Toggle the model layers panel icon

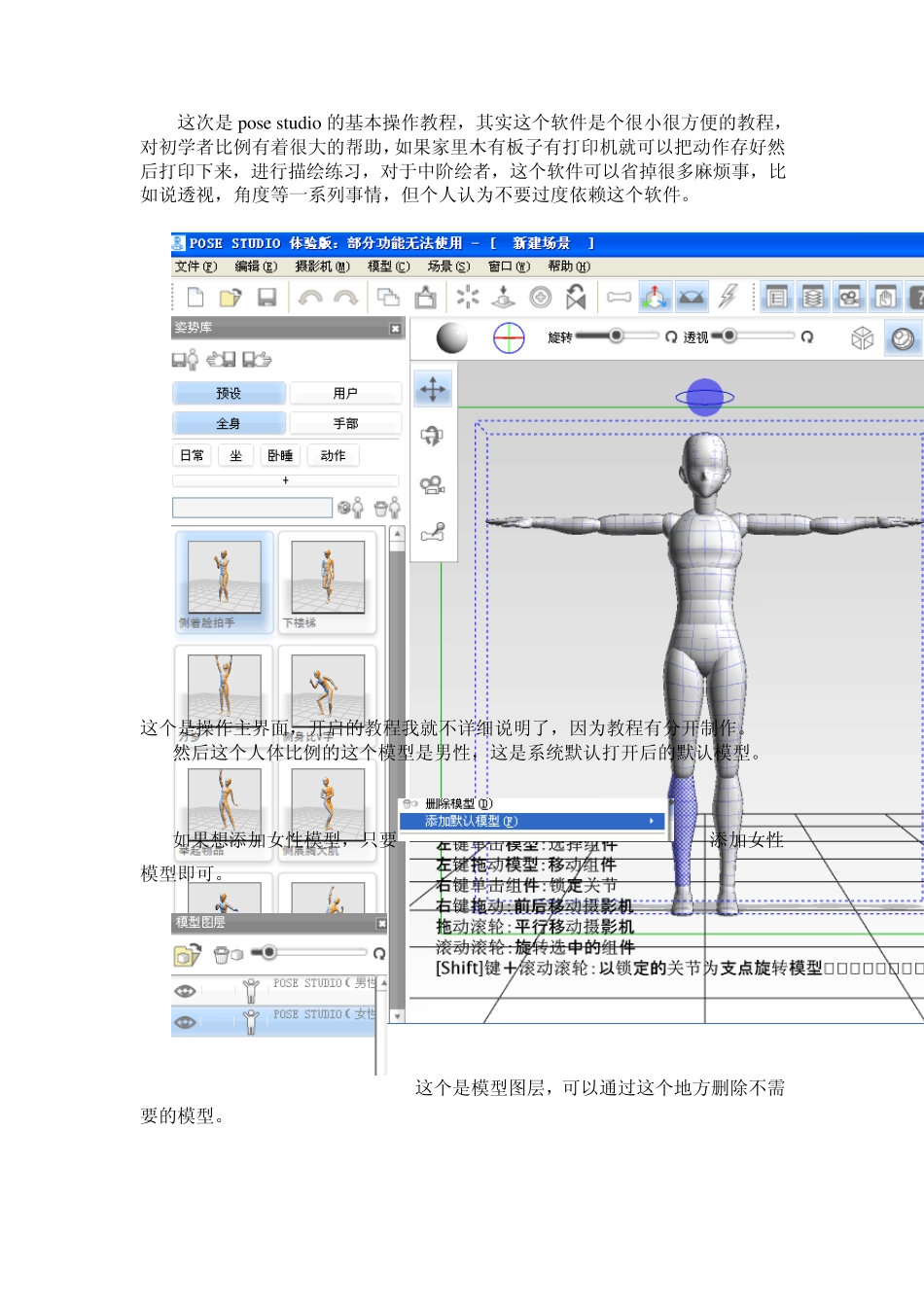[x=813, y=298]
